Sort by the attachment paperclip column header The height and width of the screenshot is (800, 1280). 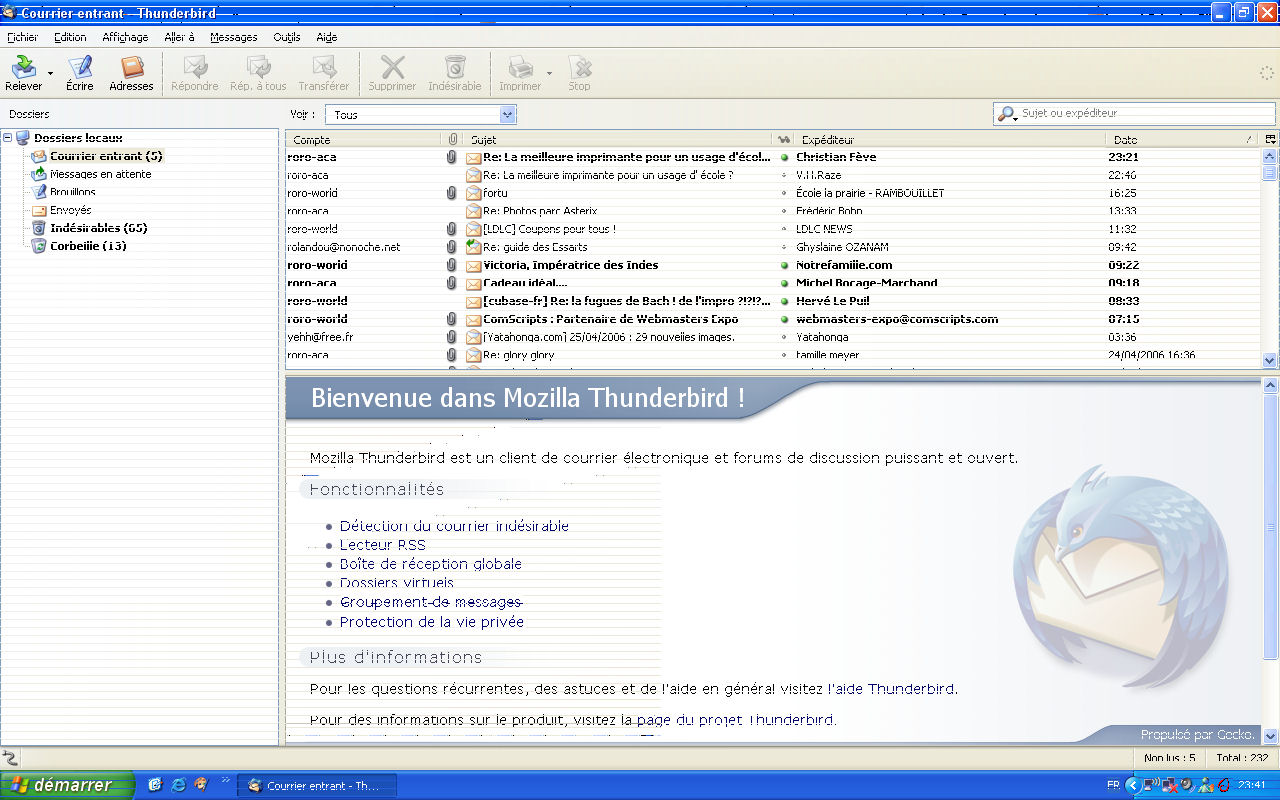(x=452, y=140)
